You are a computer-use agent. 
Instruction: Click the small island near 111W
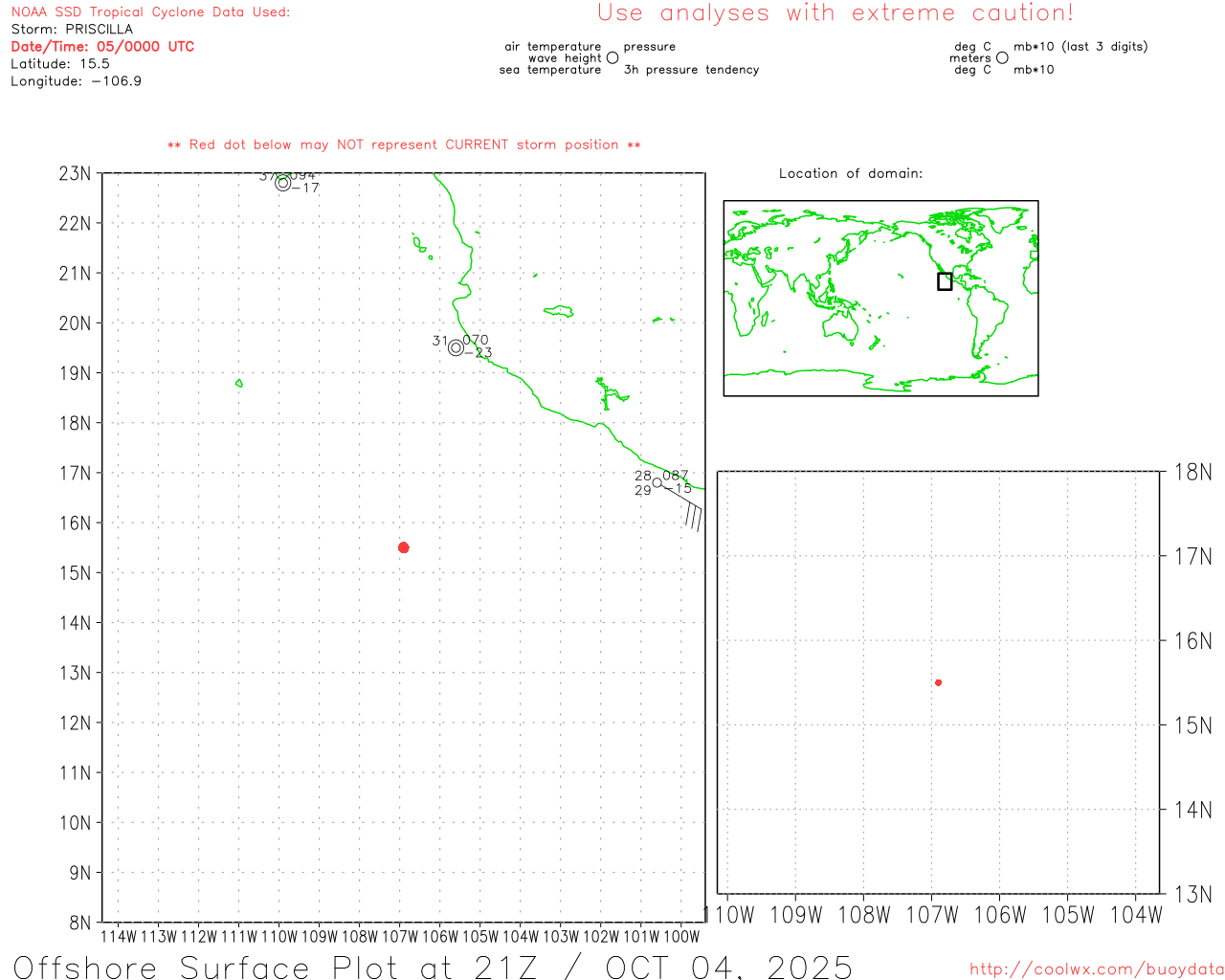click(x=238, y=383)
